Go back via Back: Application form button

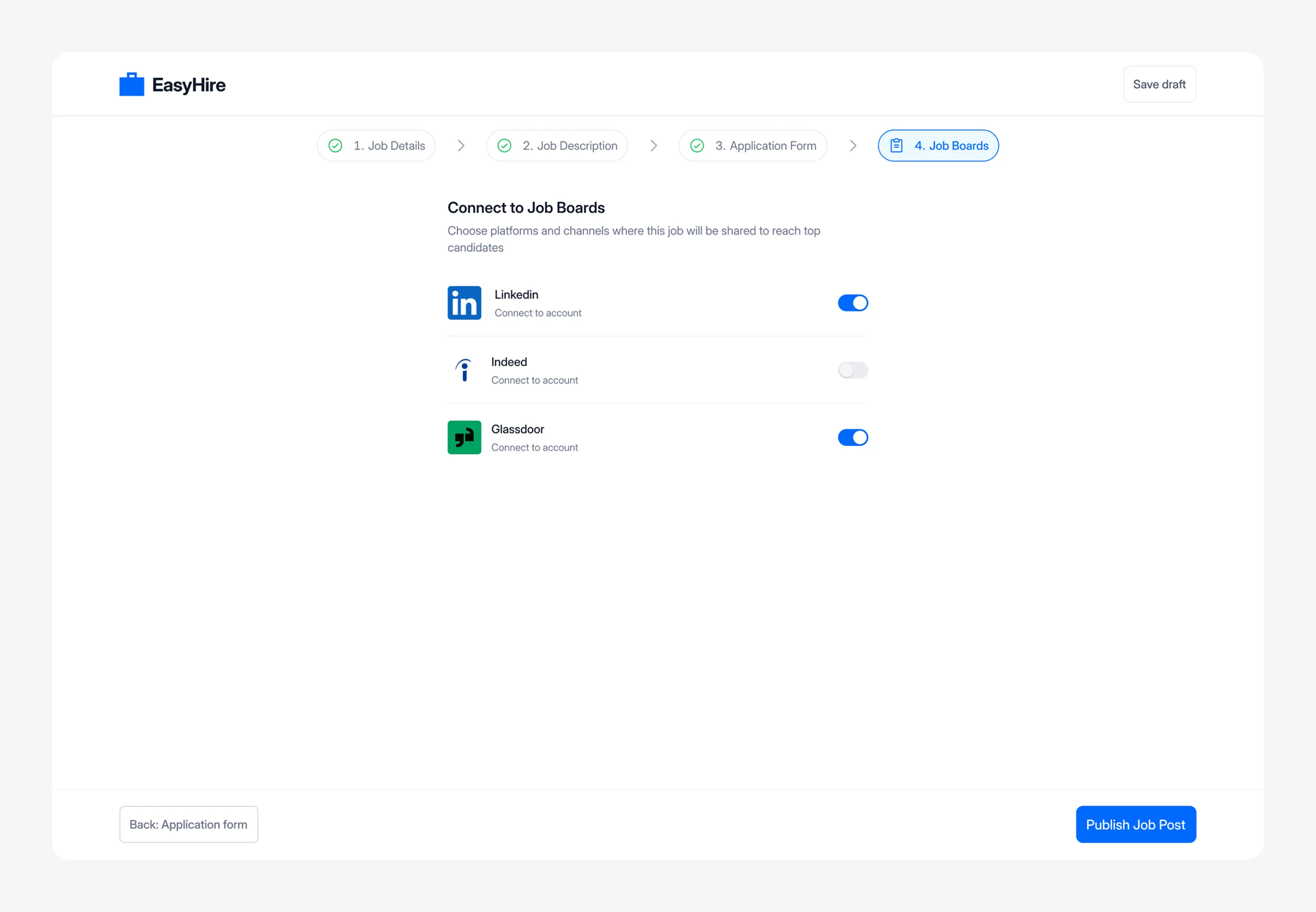[x=189, y=825]
